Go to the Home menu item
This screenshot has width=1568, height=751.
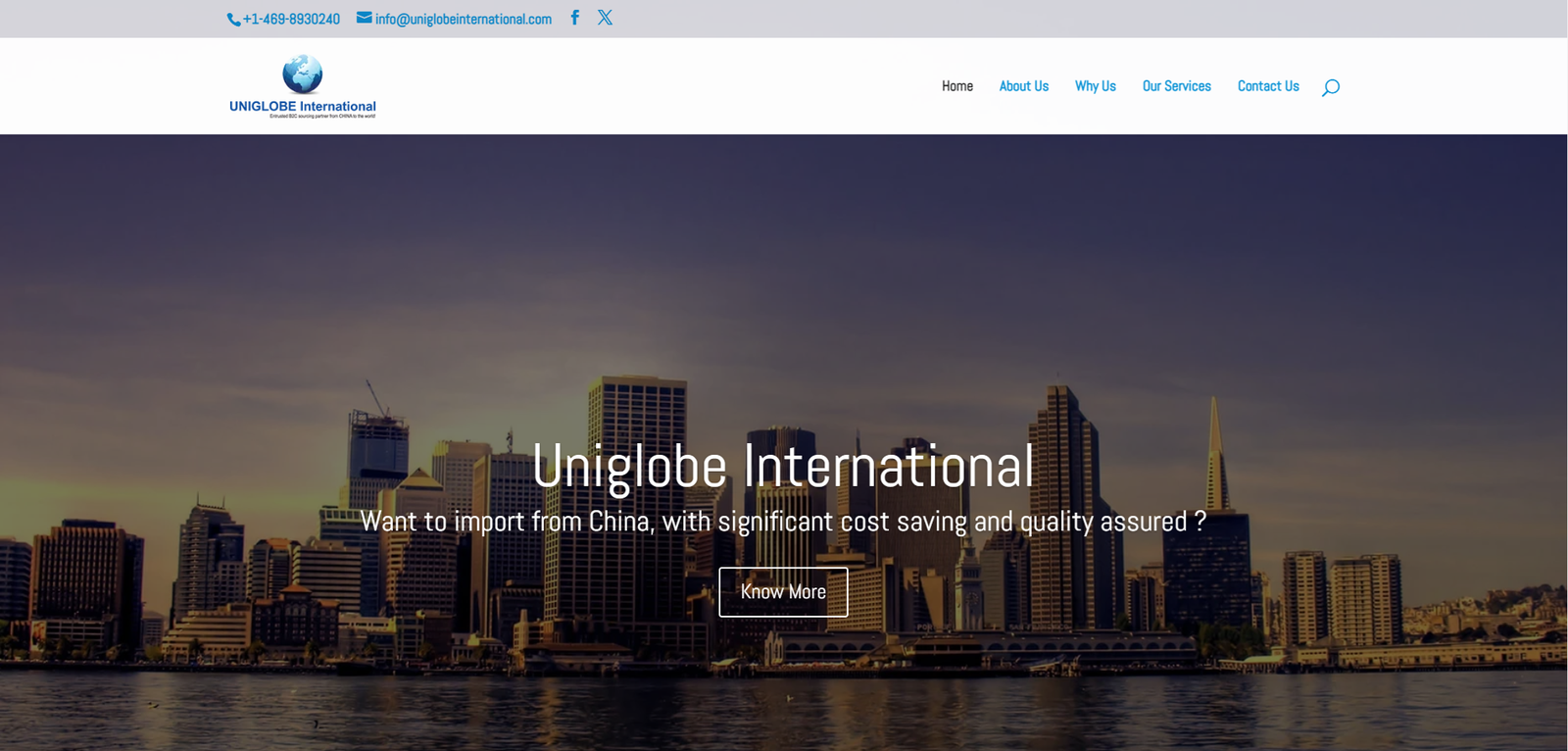957,86
